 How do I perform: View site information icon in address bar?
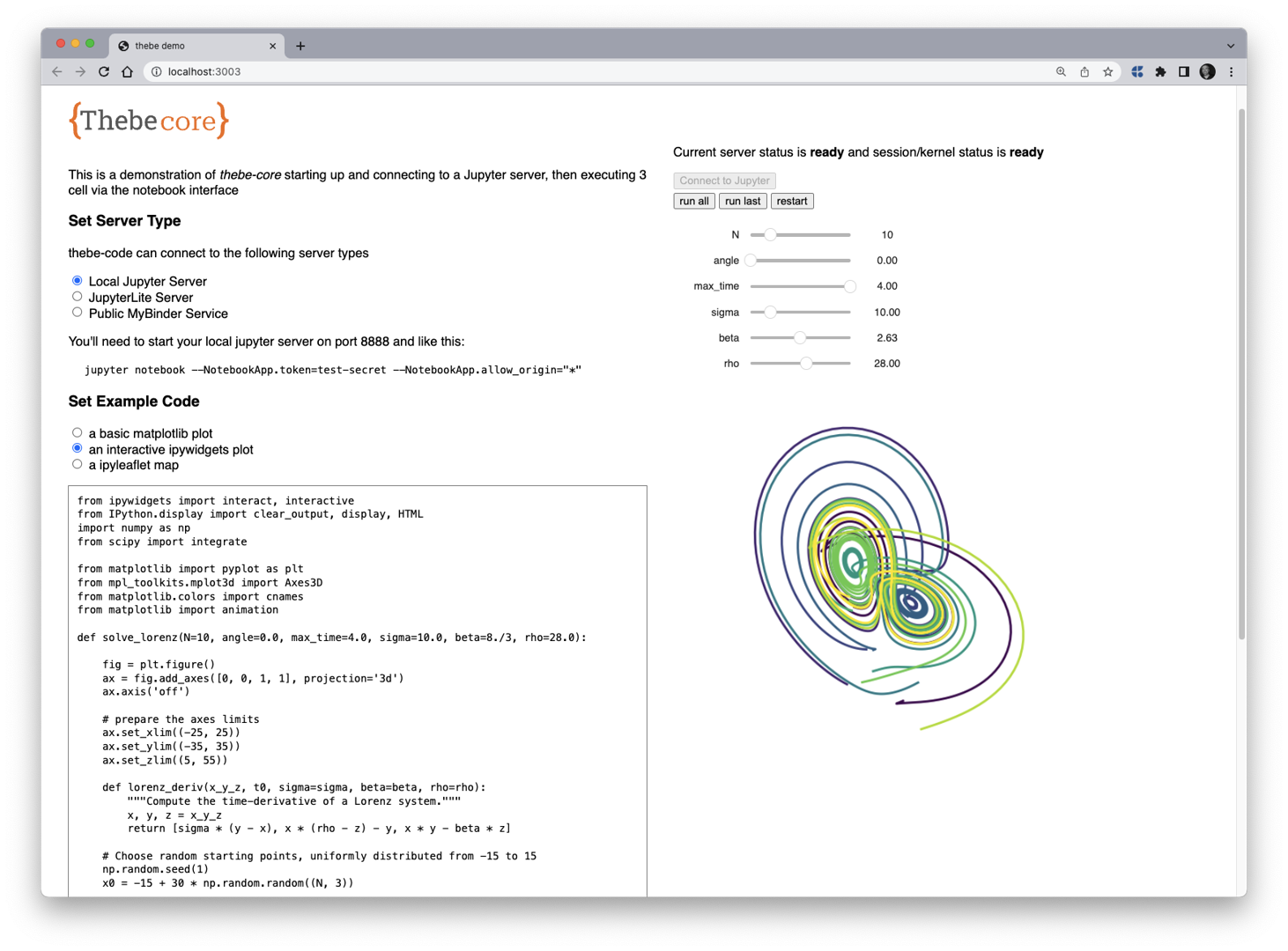click(156, 72)
